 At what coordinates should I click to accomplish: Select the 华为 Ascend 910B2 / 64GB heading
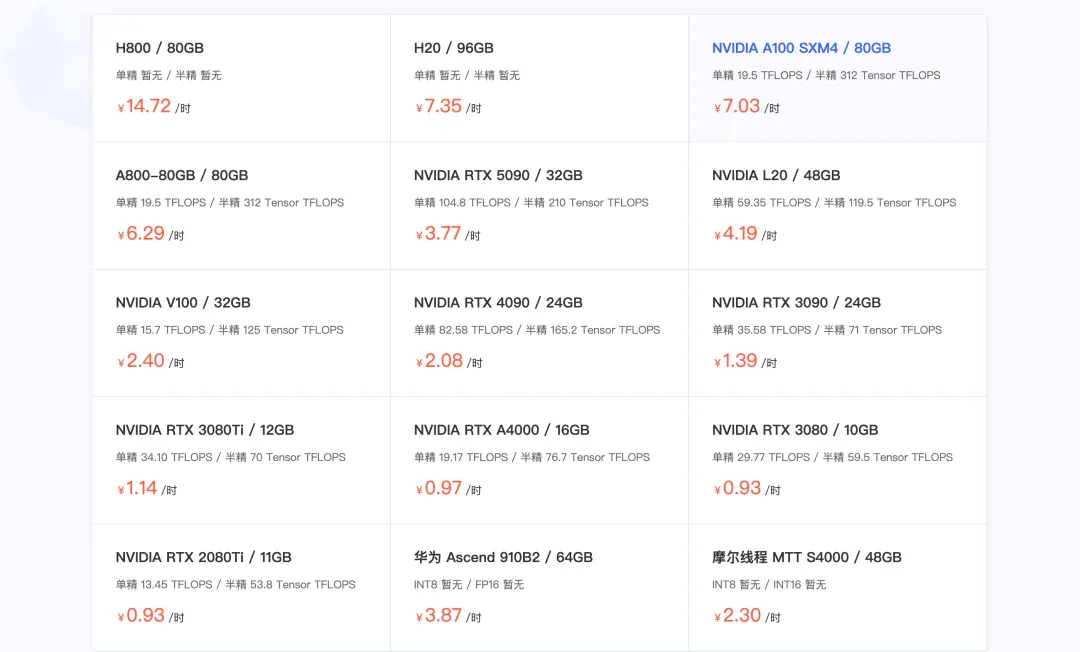coord(503,558)
